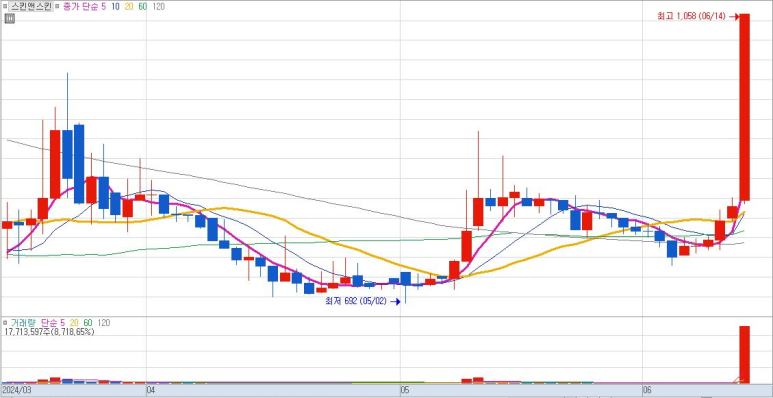
Task: Select the gray 120-day average in price legend
Action: point(159,6)
